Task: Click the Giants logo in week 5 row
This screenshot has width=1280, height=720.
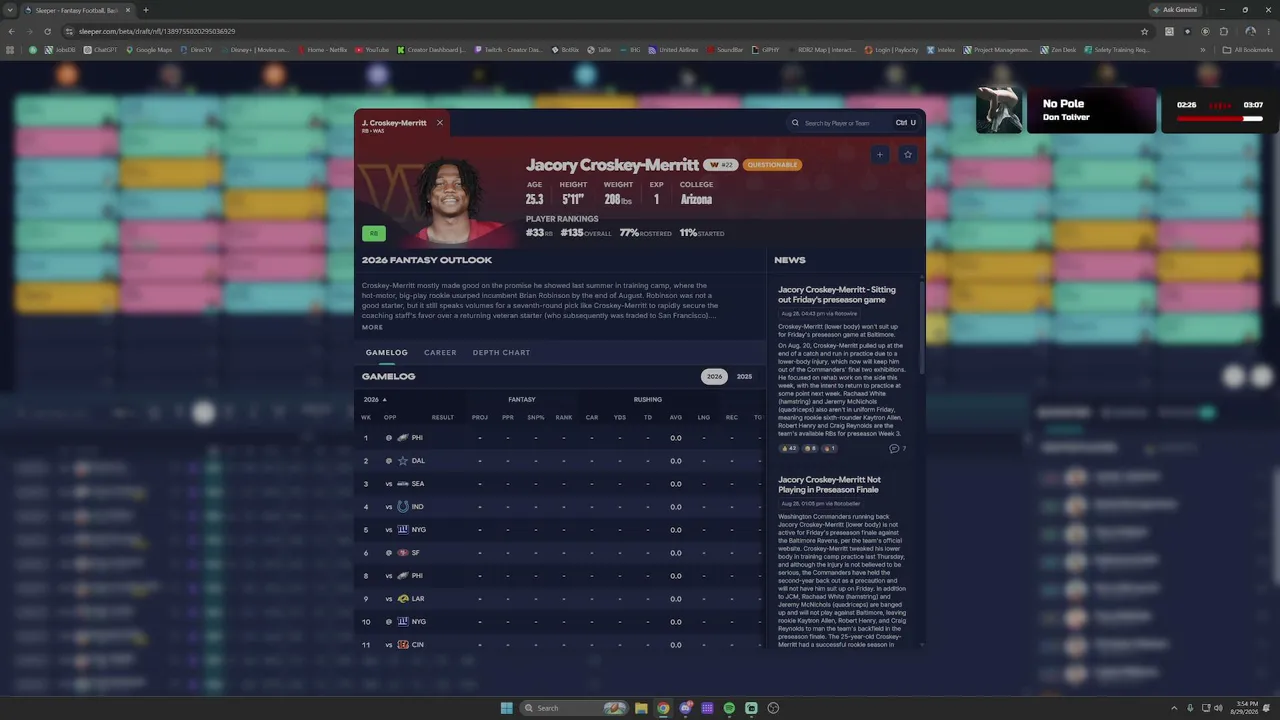Action: 403,530
